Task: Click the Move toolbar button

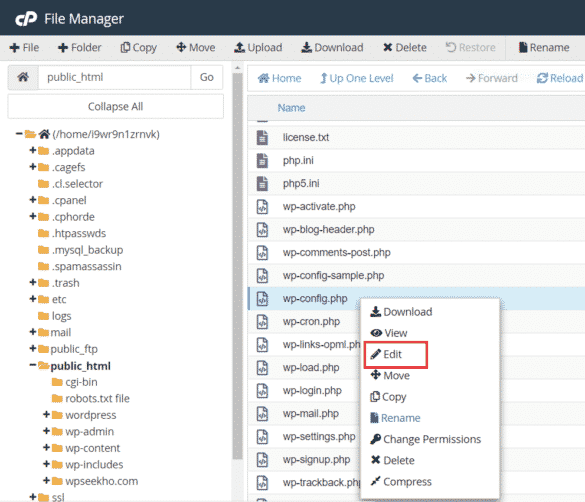Action: [196, 48]
